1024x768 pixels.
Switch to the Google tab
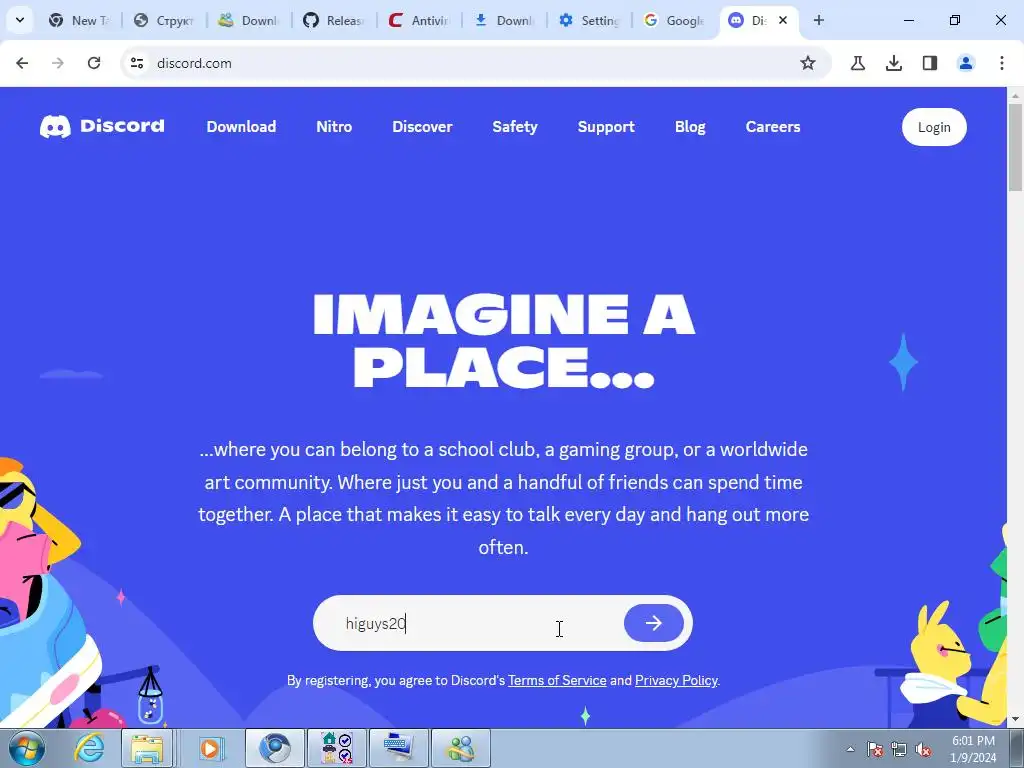point(673,20)
